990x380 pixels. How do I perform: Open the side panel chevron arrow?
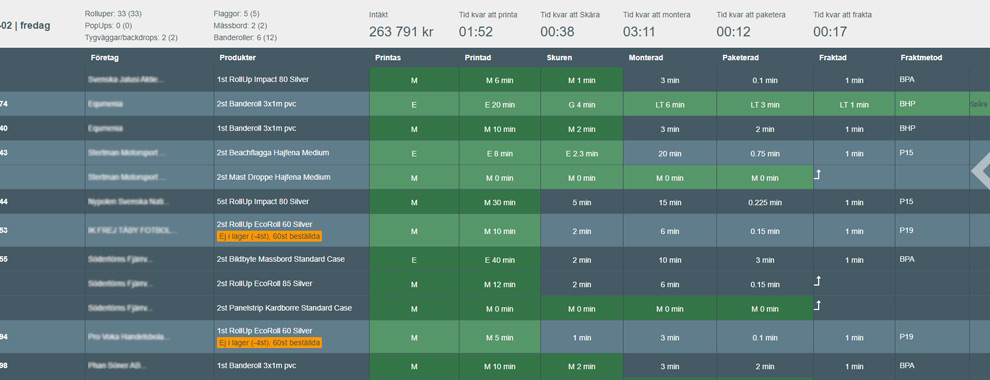[981, 170]
